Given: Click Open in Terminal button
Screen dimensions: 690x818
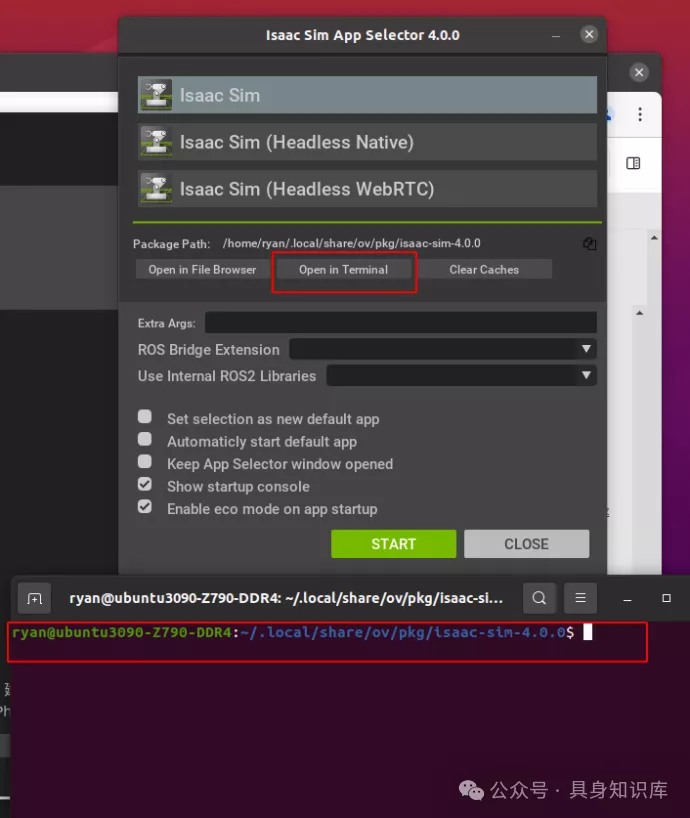Looking at the screenshot, I should [343, 270].
